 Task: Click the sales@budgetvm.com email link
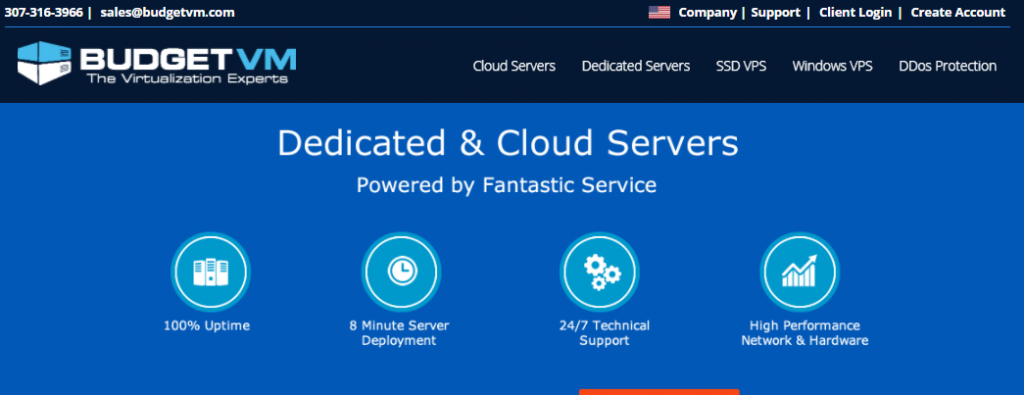point(167,12)
